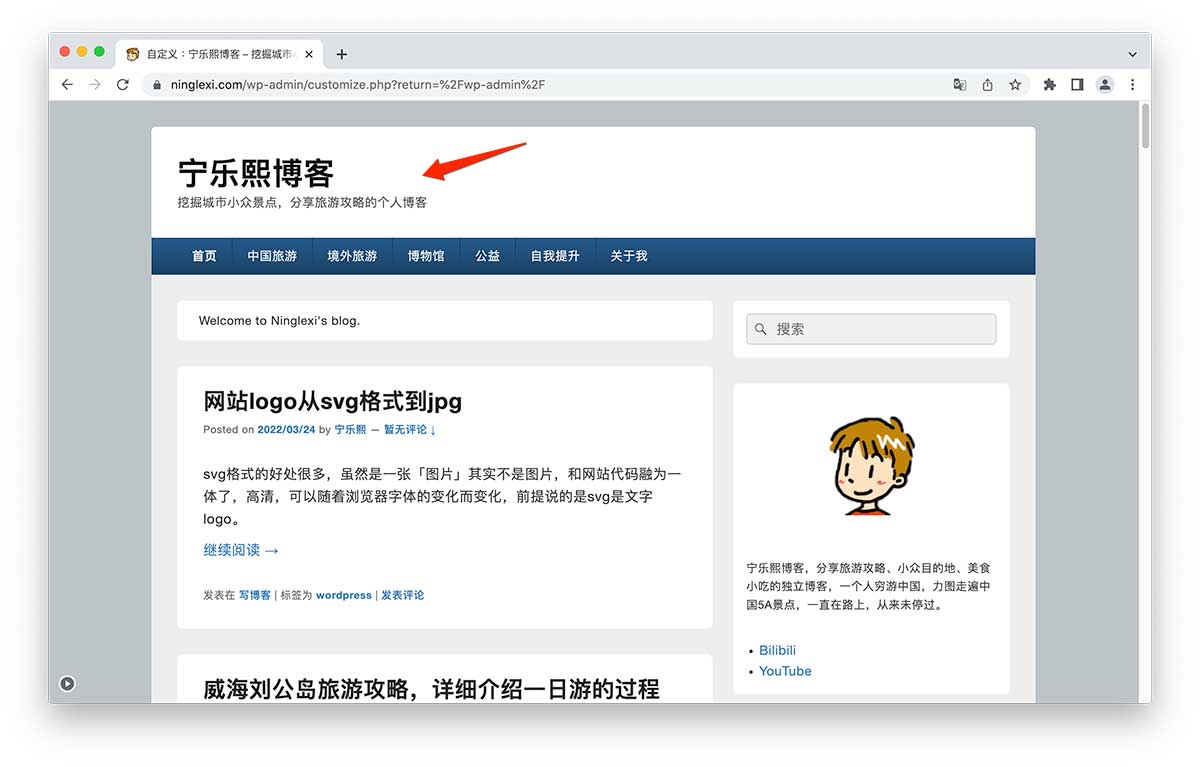Image resolution: width=1200 pixels, height=767 pixels.
Task: Open the 继续阅读 link
Action: 241,550
